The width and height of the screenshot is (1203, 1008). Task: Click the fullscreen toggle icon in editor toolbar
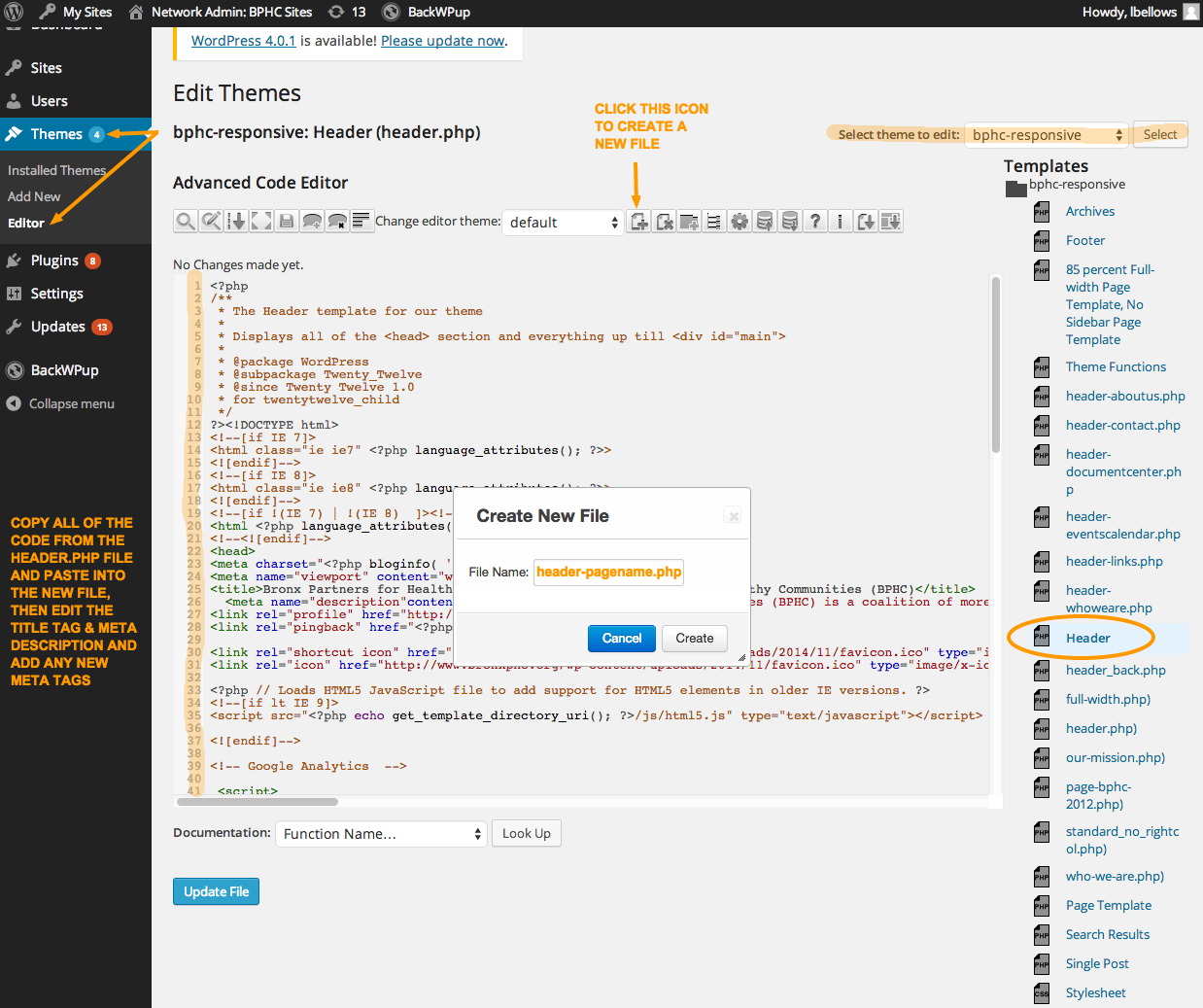coord(261,222)
